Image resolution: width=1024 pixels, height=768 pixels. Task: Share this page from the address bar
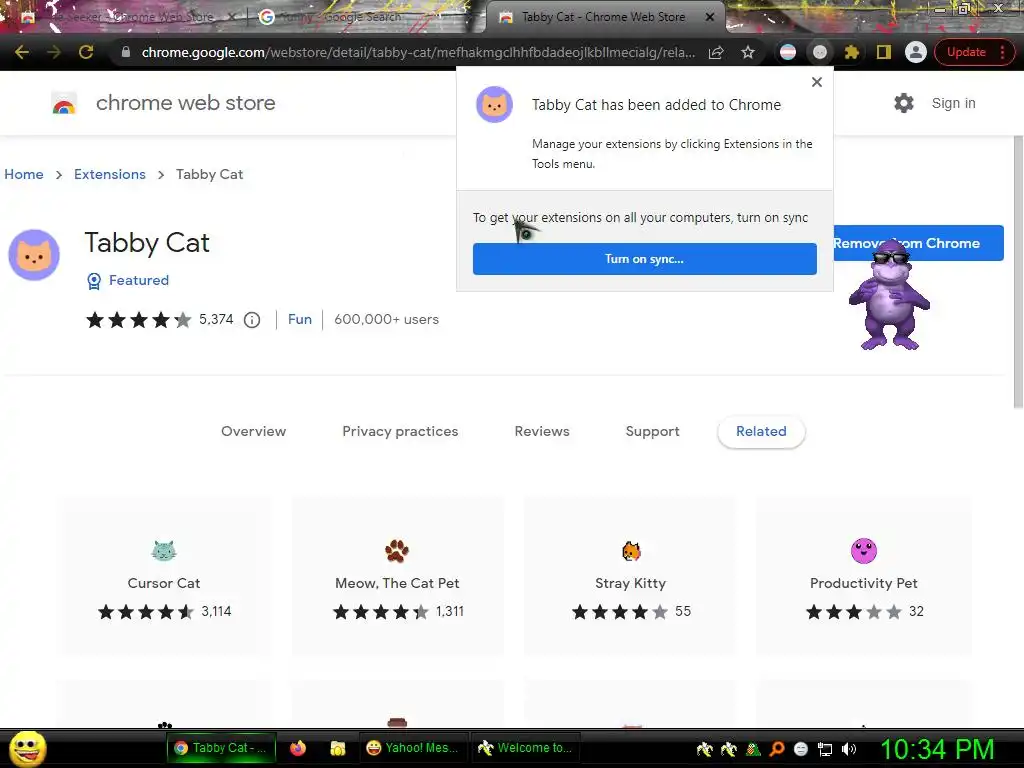tap(716, 52)
